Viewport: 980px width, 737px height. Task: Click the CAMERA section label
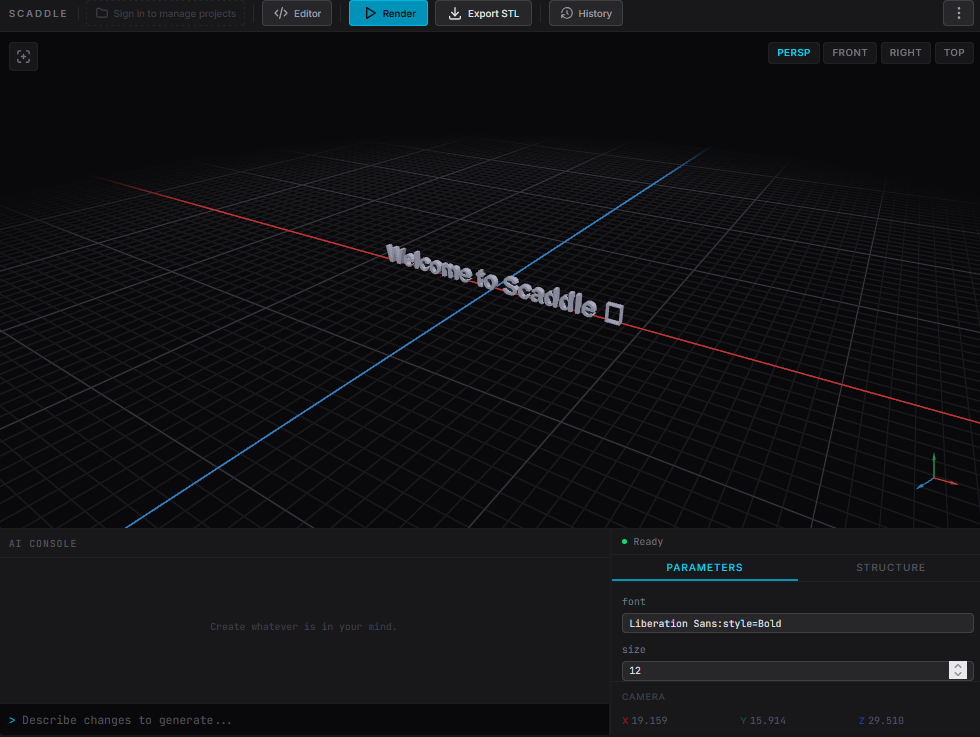[643, 696]
